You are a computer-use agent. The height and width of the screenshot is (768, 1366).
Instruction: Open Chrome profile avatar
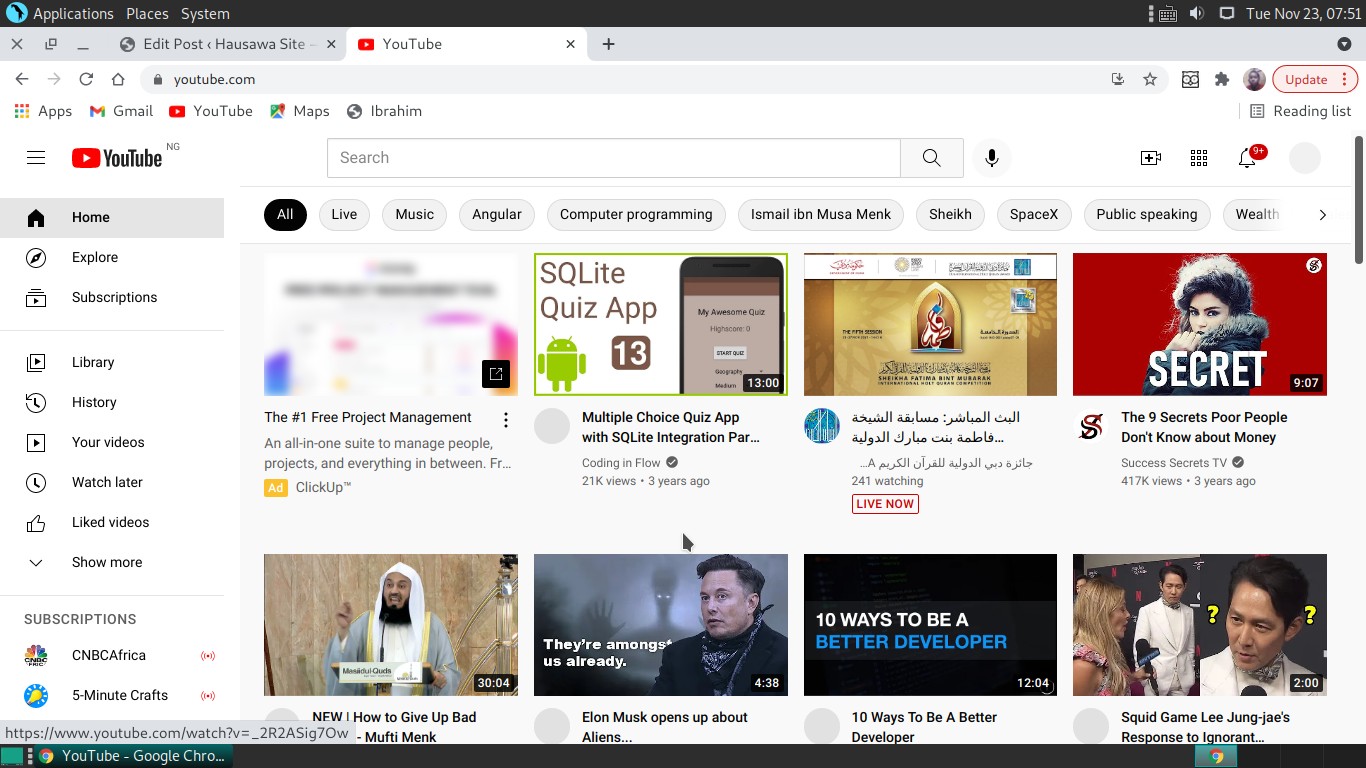pos(1254,79)
